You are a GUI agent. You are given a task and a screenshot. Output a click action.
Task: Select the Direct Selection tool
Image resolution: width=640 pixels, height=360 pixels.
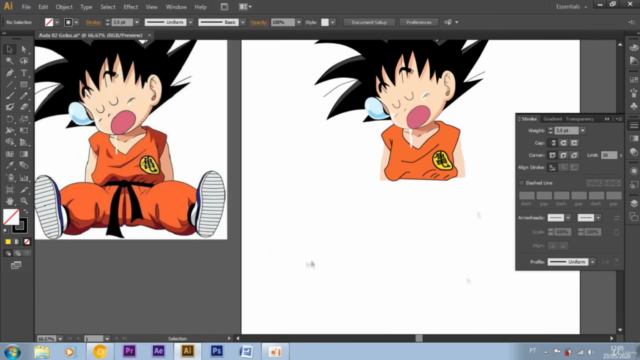[24, 49]
